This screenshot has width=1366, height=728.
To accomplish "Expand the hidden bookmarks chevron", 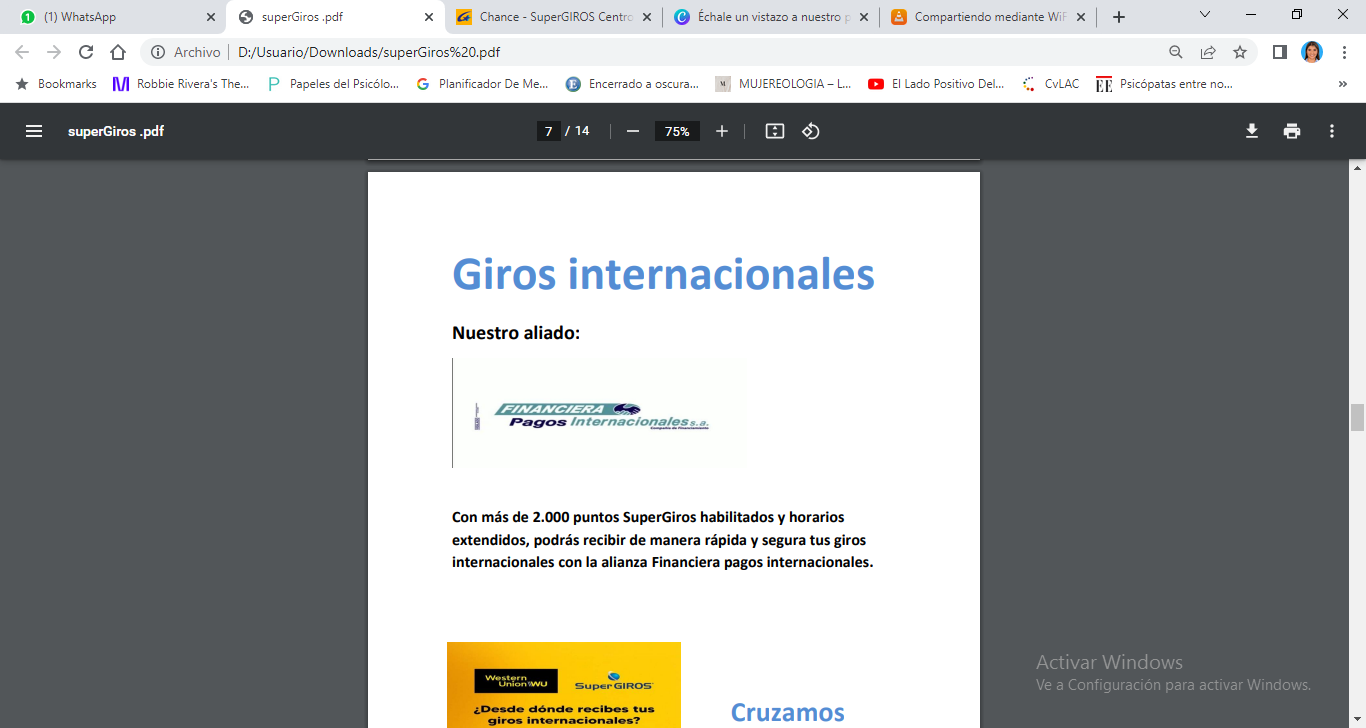I will click(x=1342, y=84).
